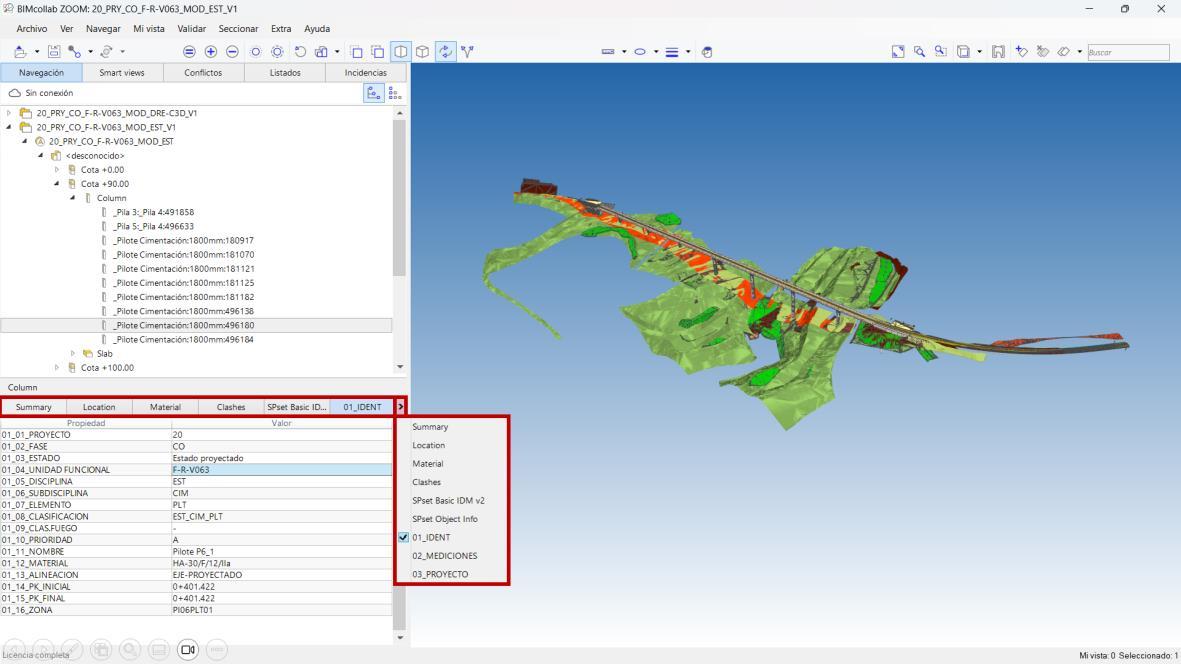The image size is (1181, 664).
Task: Choose 02_MEDICIONES from the popup list
Action: tap(444, 556)
